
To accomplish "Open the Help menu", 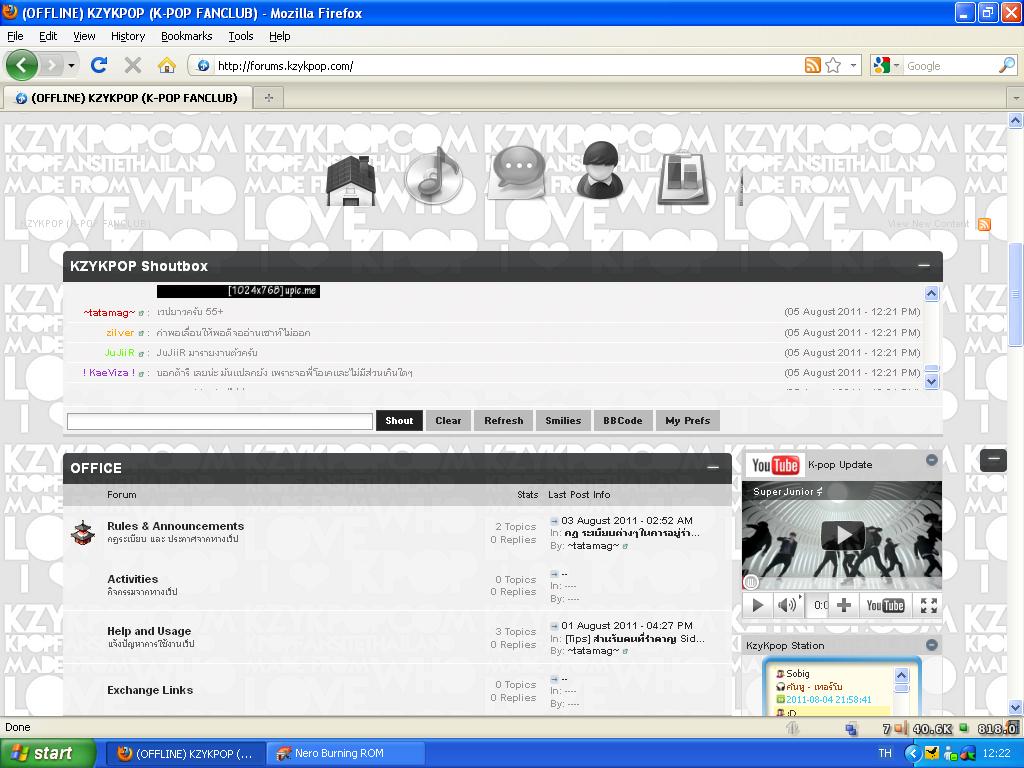I will (x=280, y=36).
